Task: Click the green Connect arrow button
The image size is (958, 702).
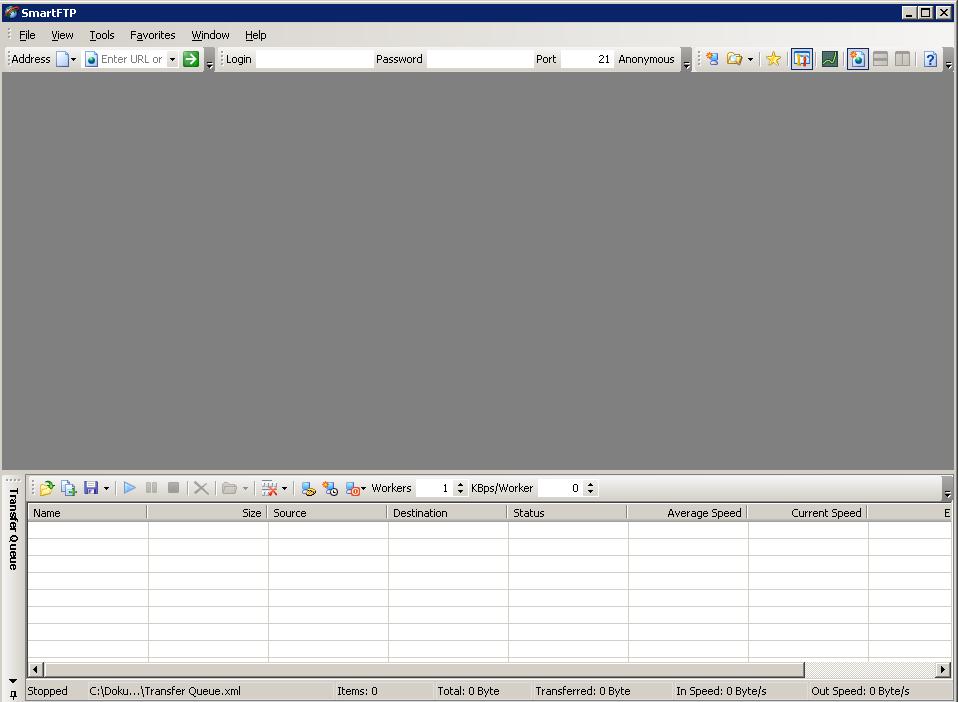Action: 191,59
